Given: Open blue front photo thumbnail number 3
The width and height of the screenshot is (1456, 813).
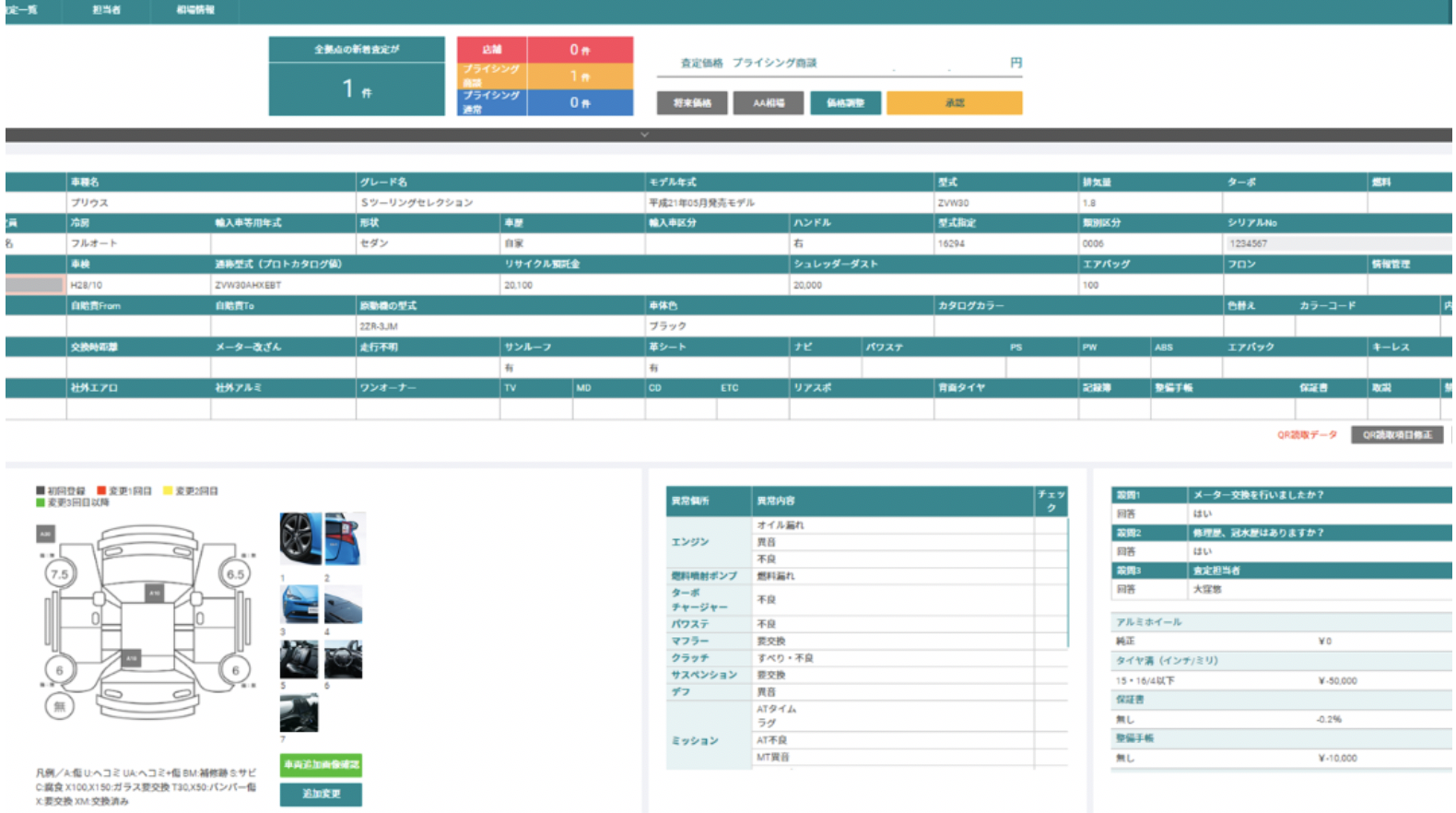Looking at the screenshot, I should coord(299,605).
